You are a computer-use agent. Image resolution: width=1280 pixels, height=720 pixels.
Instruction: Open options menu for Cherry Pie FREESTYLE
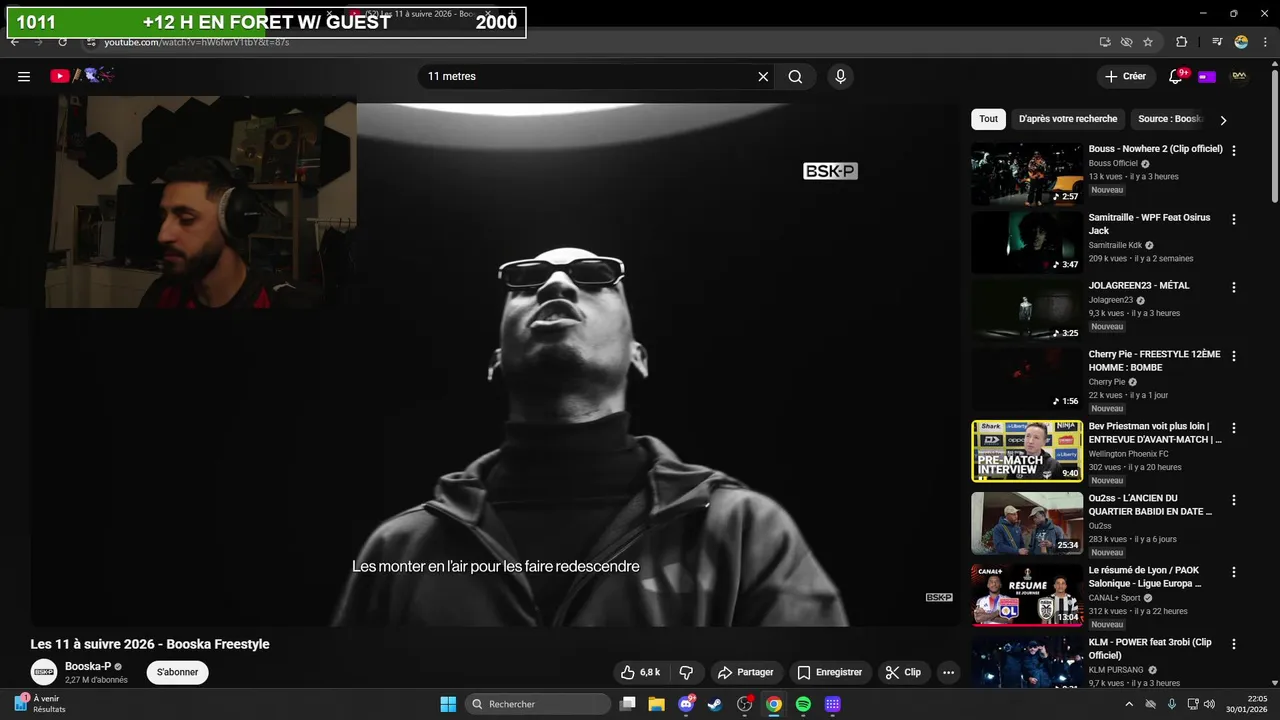pyautogui.click(x=1233, y=355)
